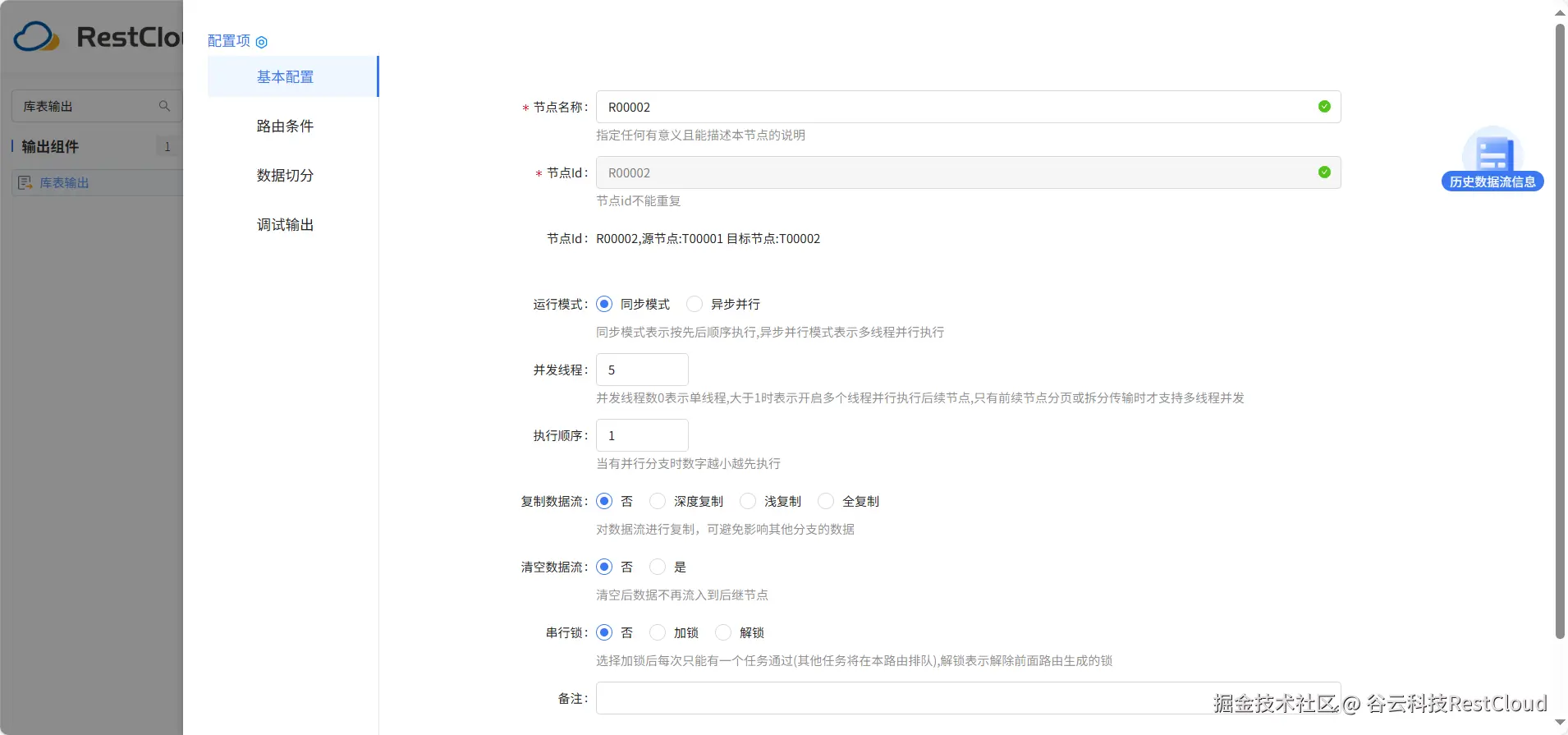Choose 否 for 串行锁

(604, 632)
